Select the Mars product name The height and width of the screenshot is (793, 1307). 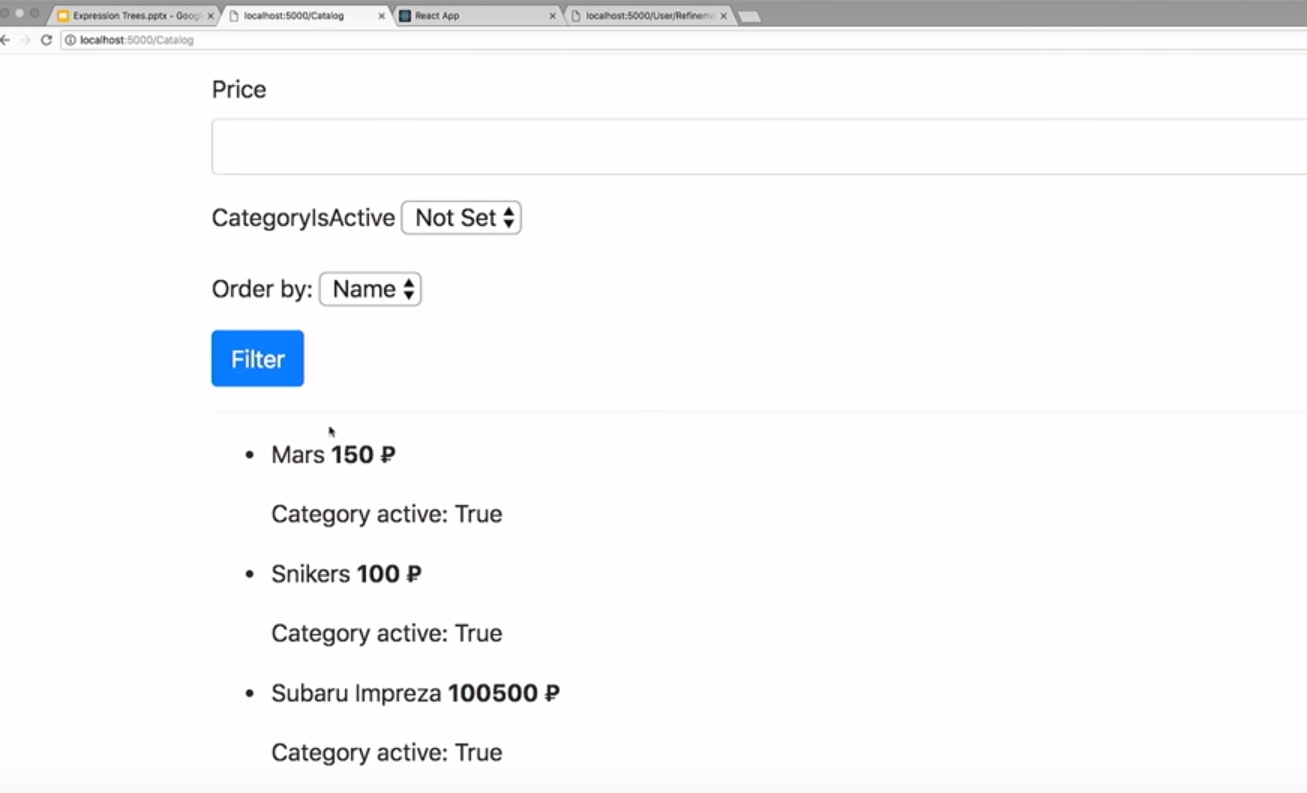298,455
